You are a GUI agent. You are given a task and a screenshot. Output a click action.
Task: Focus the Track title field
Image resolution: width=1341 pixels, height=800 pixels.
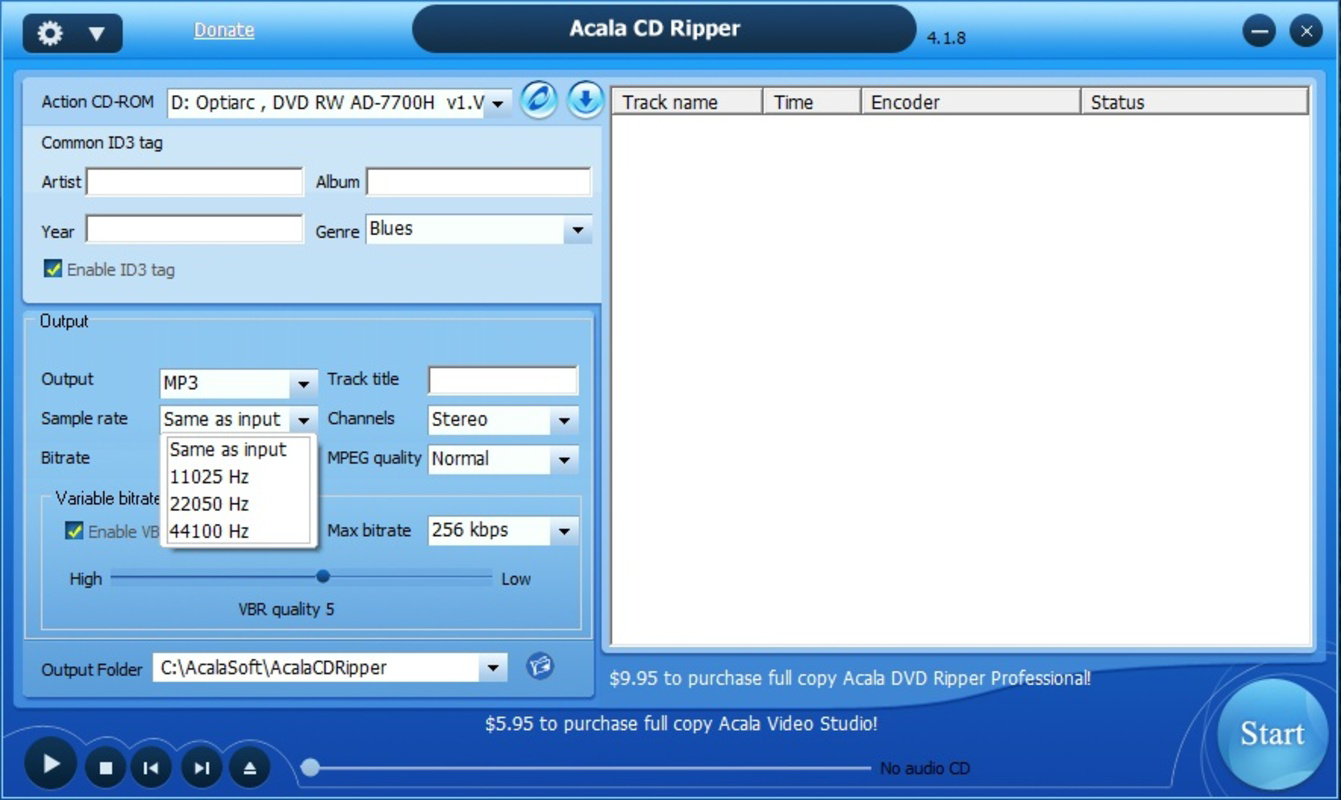pos(503,380)
